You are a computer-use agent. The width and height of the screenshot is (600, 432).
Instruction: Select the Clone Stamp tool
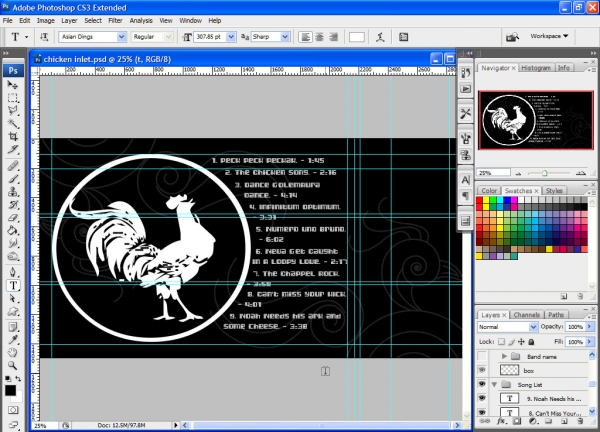click(13, 191)
